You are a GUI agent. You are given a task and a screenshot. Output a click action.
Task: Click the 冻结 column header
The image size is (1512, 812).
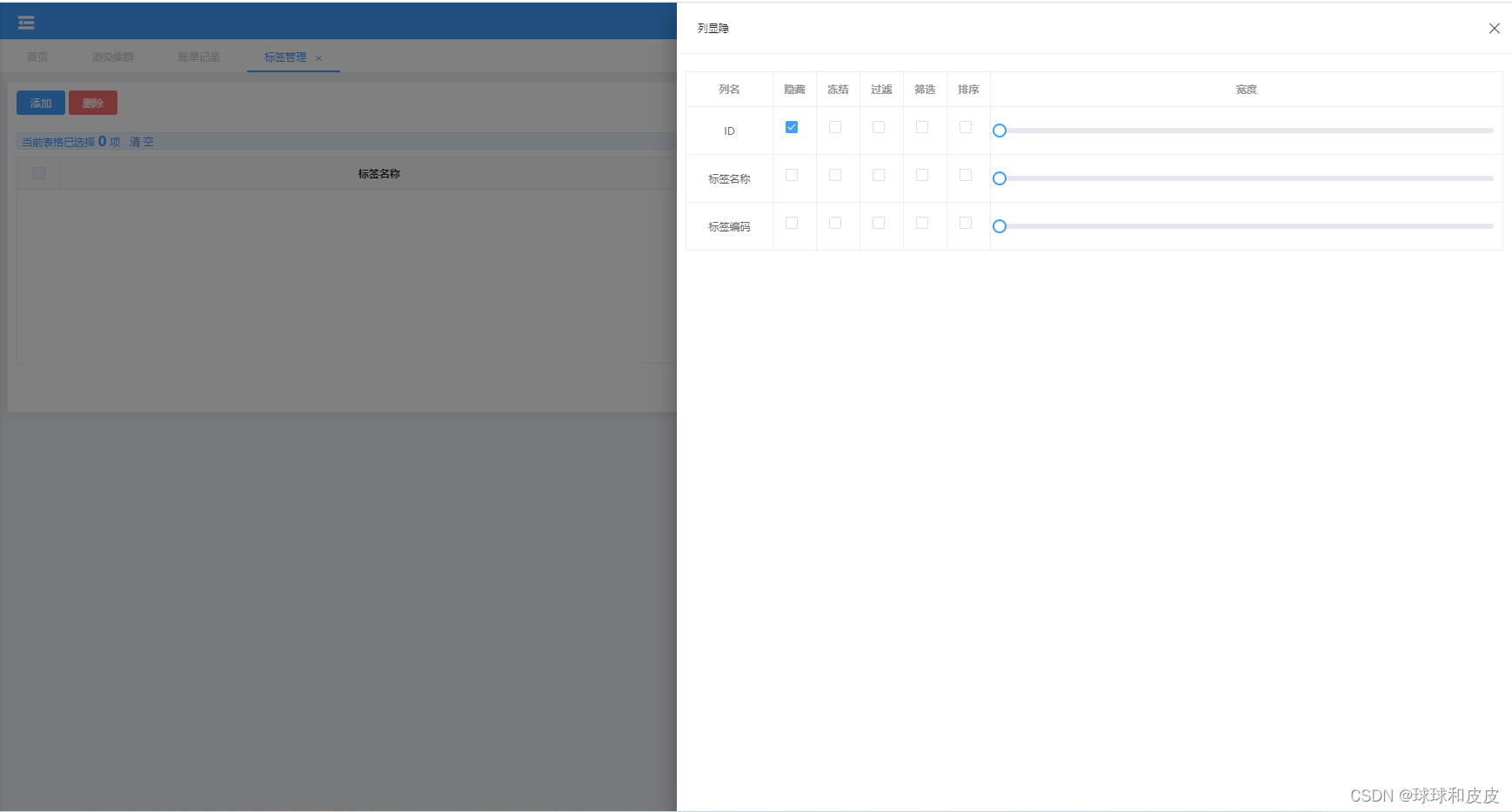pos(838,90)
